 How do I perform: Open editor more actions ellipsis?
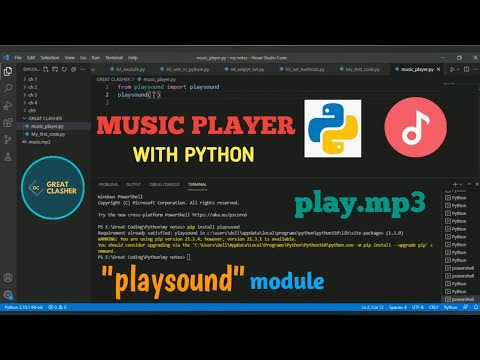pos(475,69)
